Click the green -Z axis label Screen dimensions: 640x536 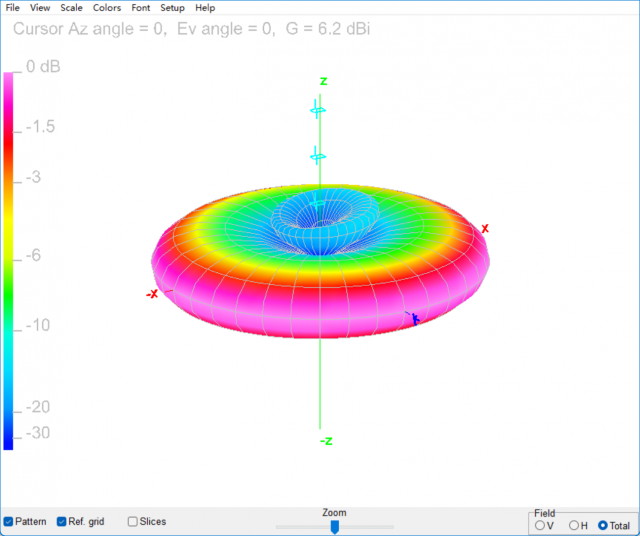point(326,441)
